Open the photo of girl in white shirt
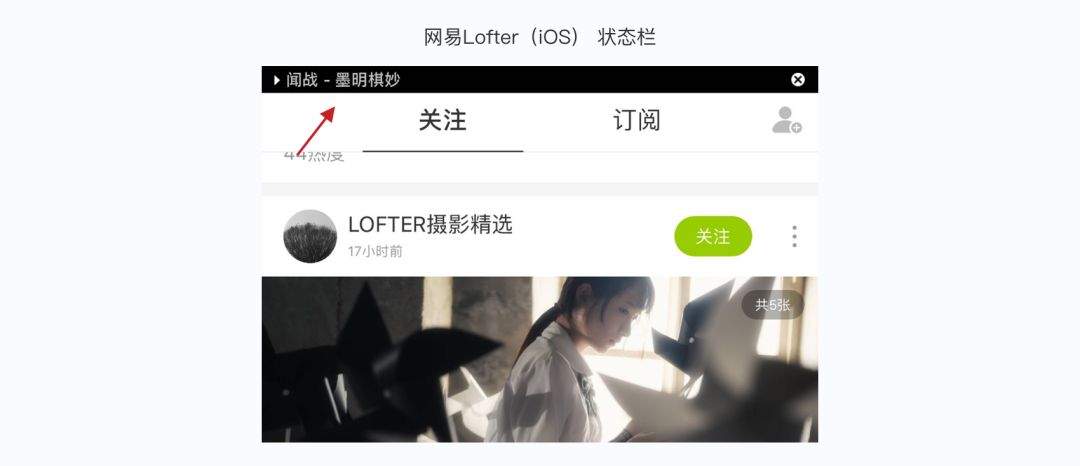The height and width of the screenshot is (466, 1080). tap(540, 359)
